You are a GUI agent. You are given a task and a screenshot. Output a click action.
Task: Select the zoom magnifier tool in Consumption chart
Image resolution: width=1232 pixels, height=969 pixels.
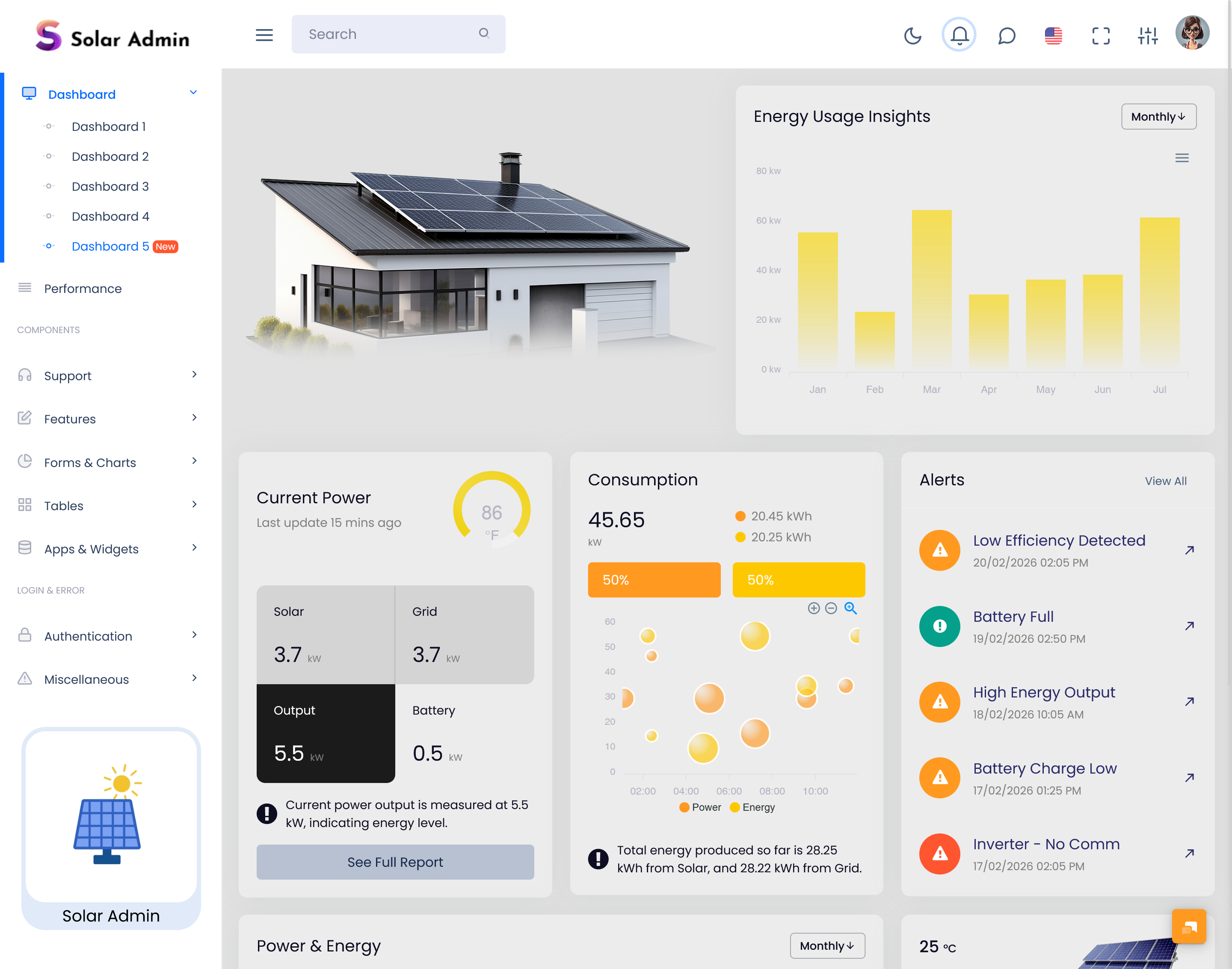click(850, 609)
